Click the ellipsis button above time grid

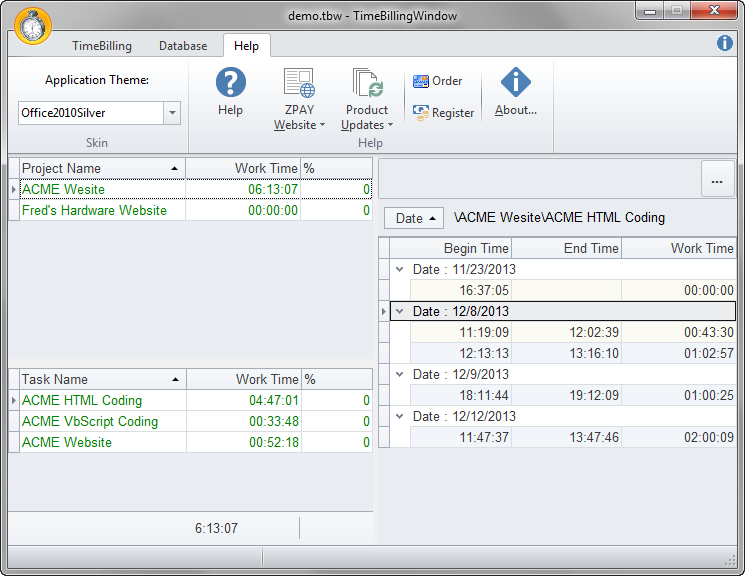(x=716, y=181)
